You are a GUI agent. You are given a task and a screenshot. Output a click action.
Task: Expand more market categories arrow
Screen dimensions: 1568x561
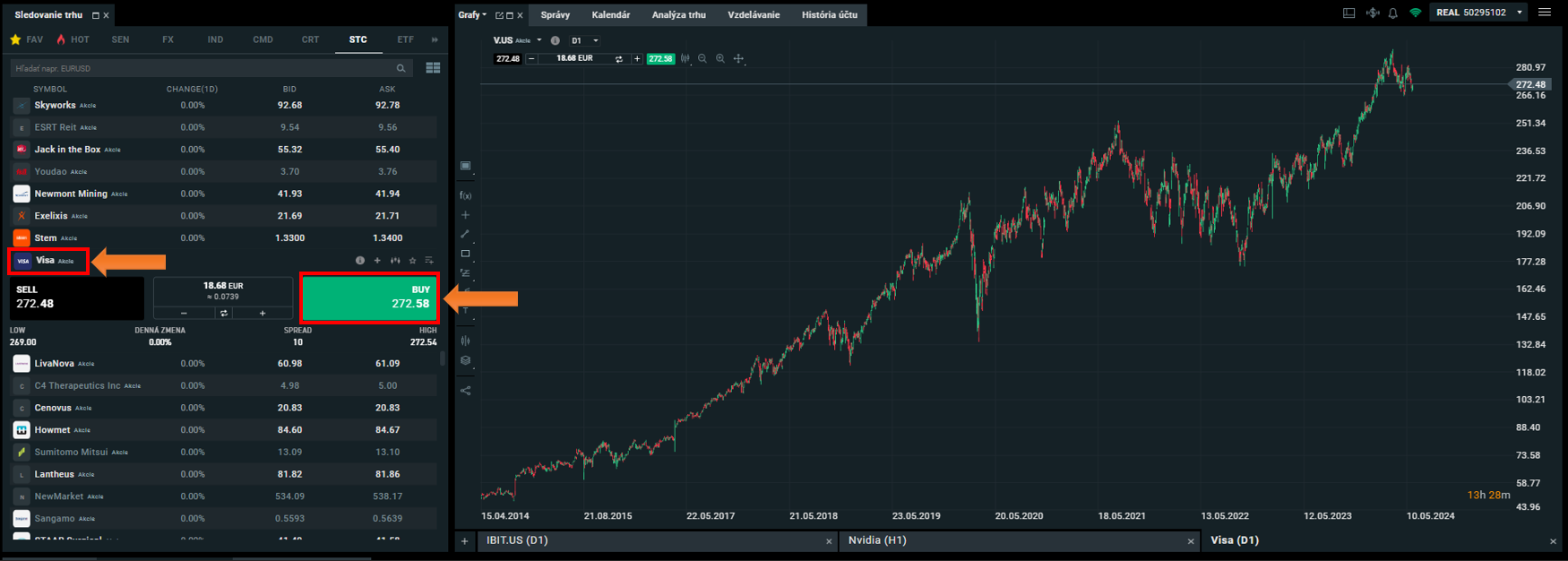435,39
